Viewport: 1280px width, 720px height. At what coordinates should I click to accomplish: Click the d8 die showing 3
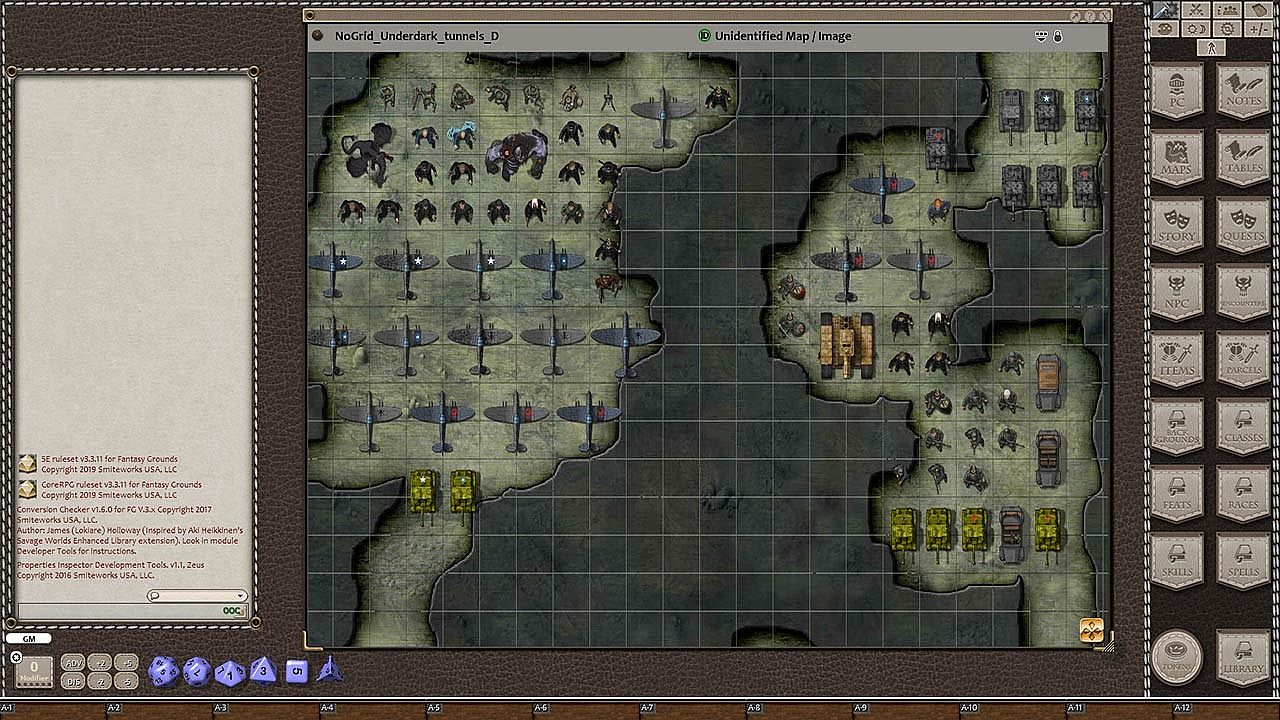pyautogui.click(x=263, y=670)
